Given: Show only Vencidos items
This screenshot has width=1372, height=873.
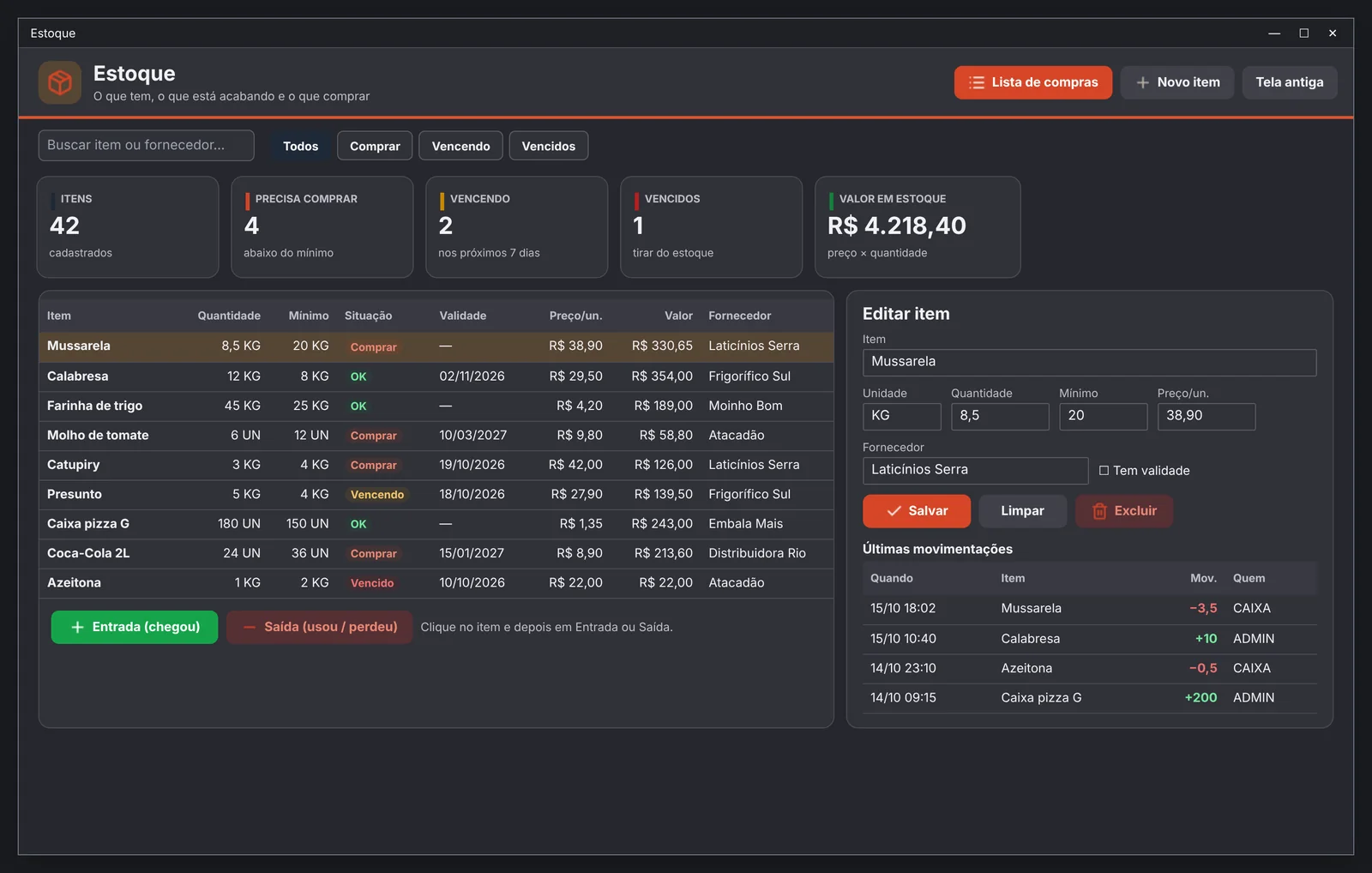Looking at the screenshot, I should coord(549,146).
